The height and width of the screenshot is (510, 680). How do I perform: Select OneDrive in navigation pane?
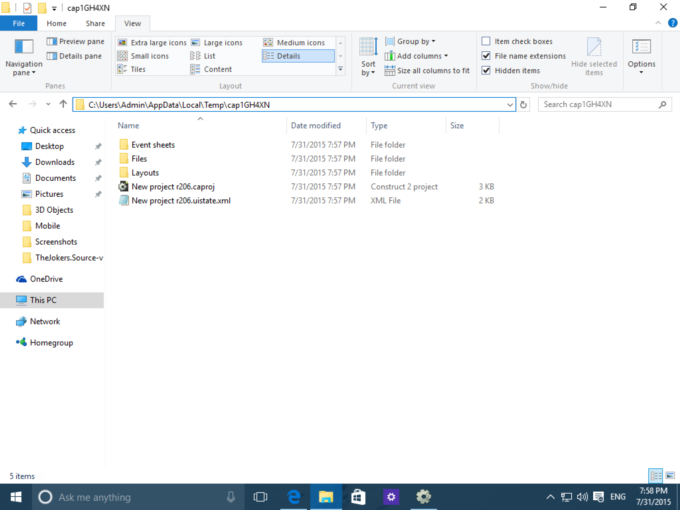(46, 279)
